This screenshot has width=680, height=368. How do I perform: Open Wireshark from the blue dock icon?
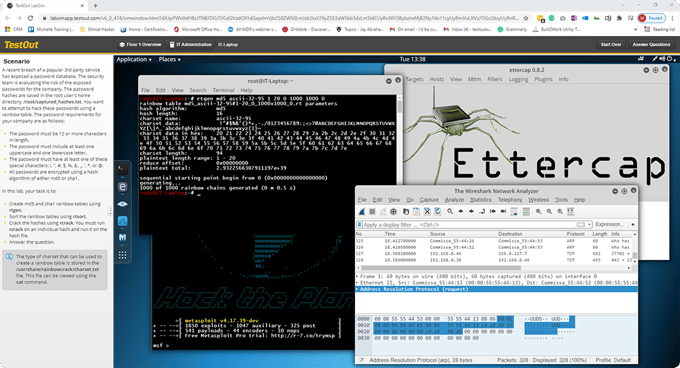[122, 221]
